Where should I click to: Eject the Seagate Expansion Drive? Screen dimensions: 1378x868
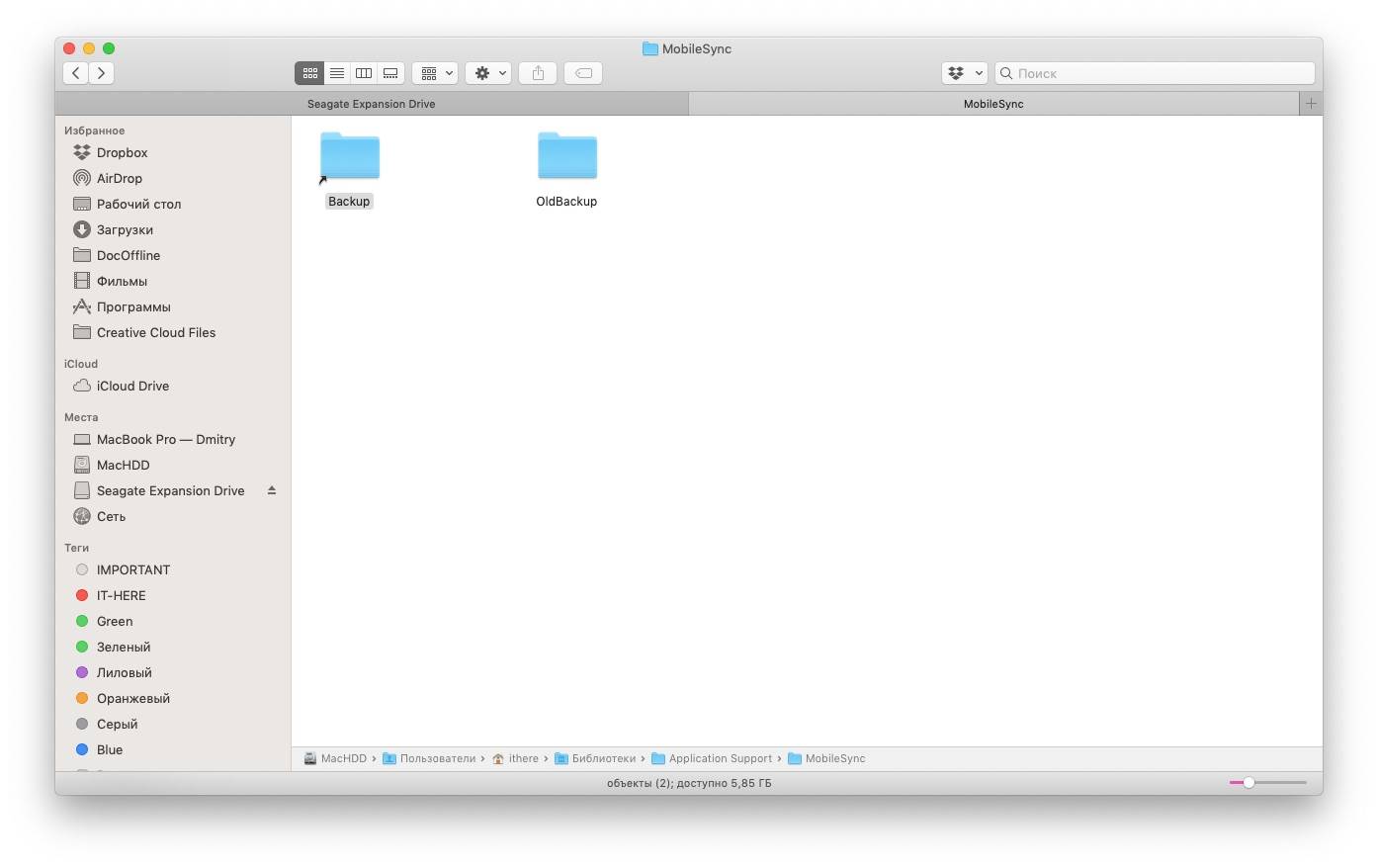[x=272, y=490]
